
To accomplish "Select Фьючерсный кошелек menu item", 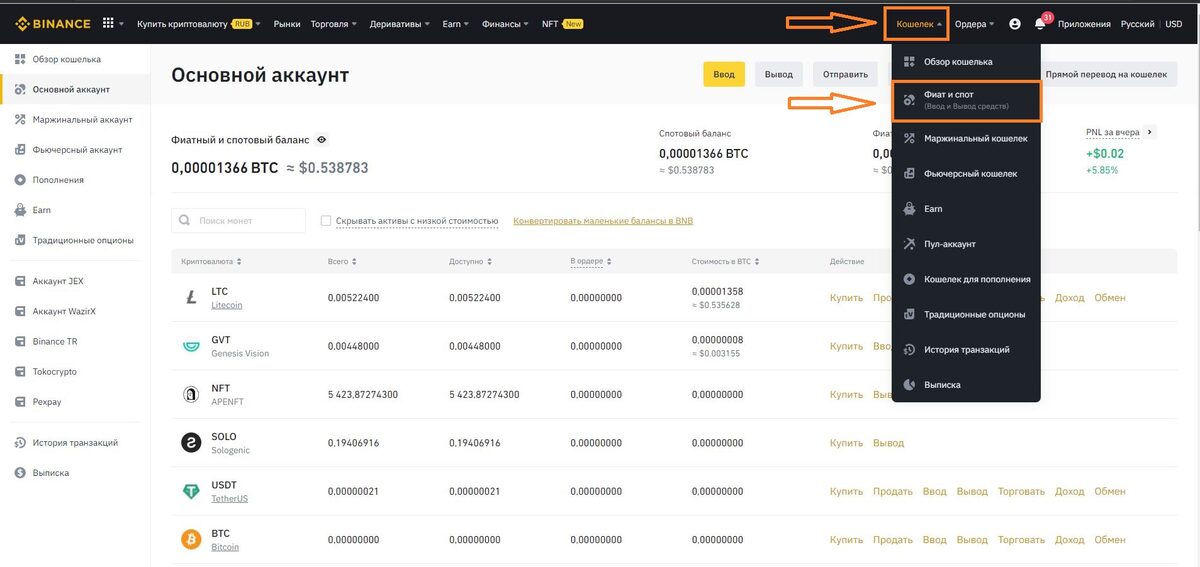I will pos(966,174).
